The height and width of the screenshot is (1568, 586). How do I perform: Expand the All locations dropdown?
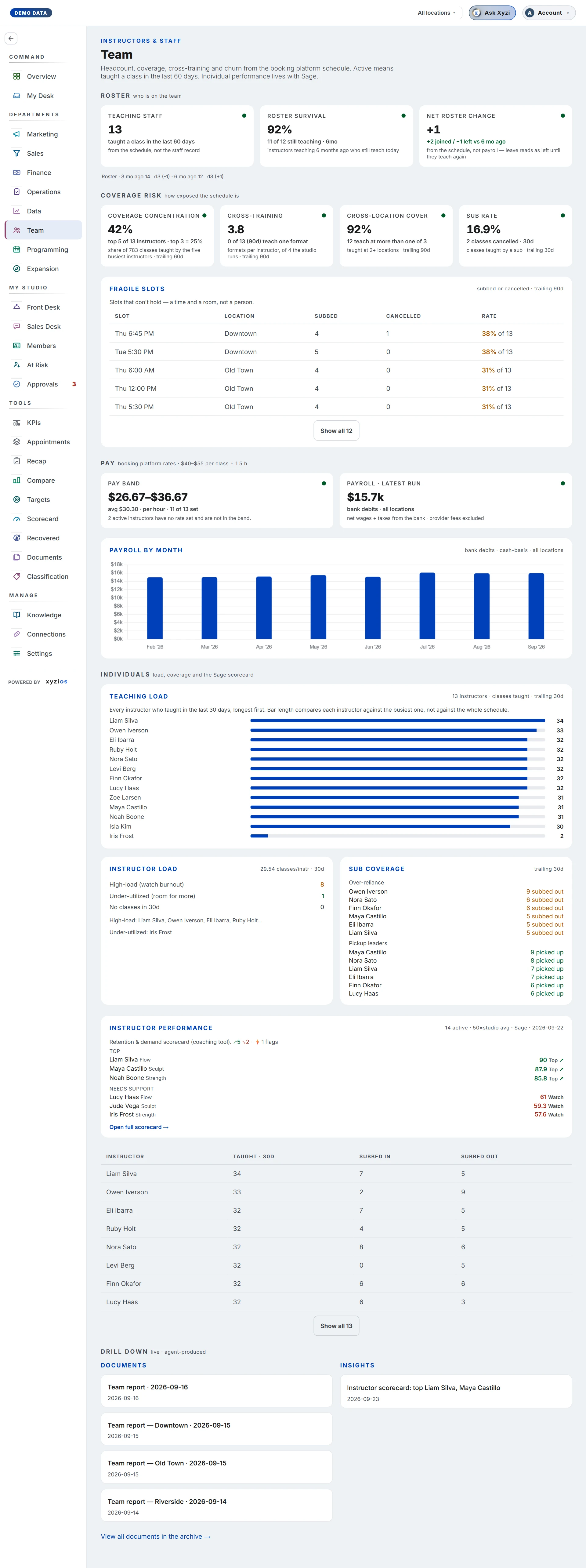(436, 13)
